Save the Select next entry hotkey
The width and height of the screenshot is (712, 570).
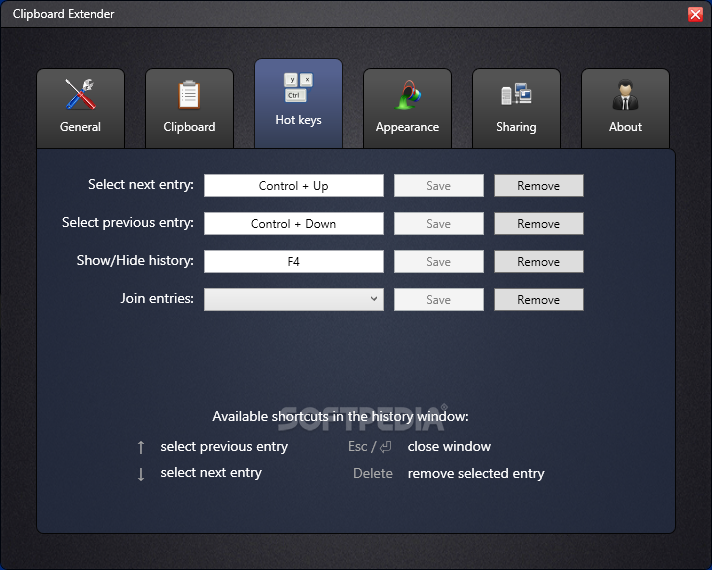pyautogui.click(x=439, y=186)
